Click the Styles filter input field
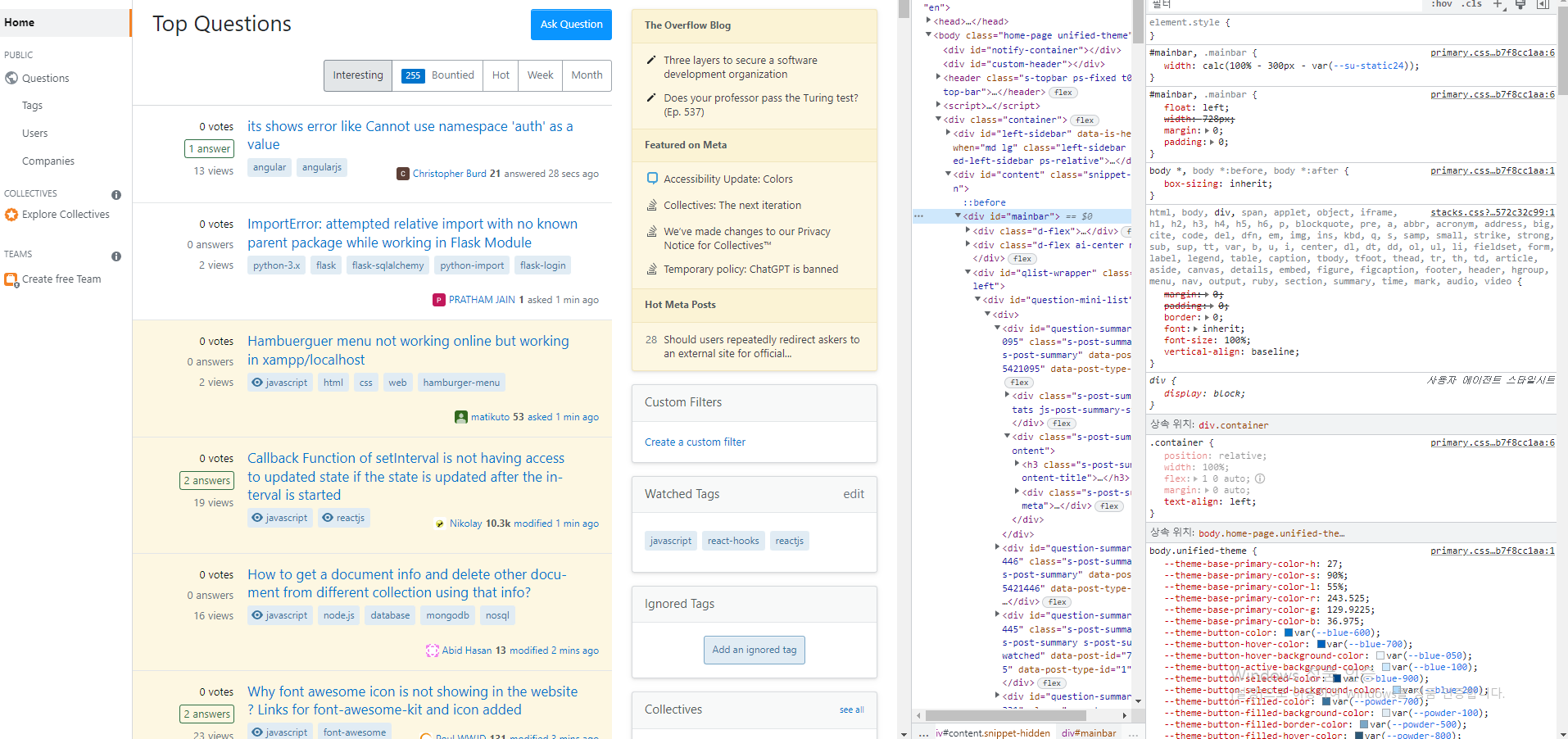The image size is (1568, 739). (x=1286, y=4)
